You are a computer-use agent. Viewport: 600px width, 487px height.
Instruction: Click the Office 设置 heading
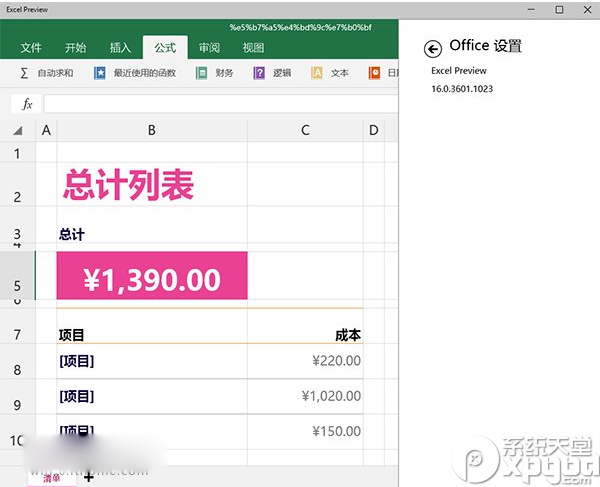(486, 46)
